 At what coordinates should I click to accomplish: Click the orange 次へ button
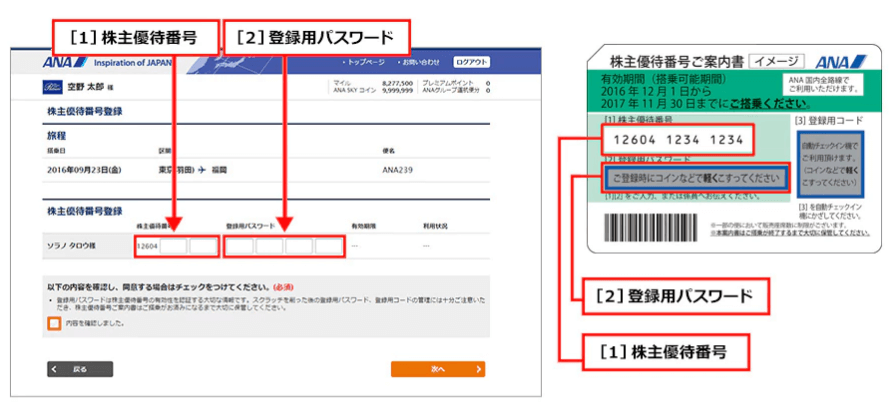[x=437, y=369]
